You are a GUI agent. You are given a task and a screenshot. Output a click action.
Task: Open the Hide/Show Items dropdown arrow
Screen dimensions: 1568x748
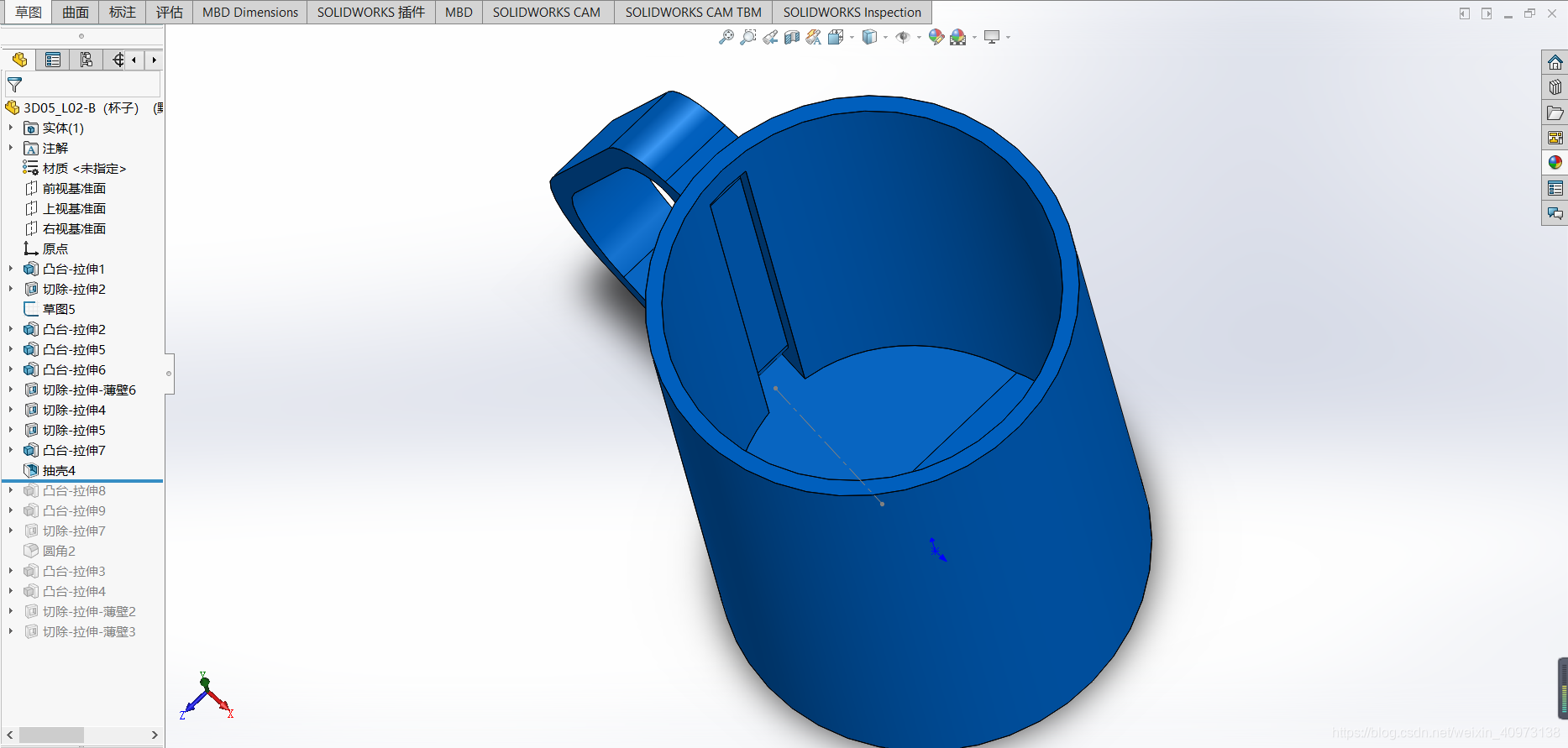tap(919, 37)
